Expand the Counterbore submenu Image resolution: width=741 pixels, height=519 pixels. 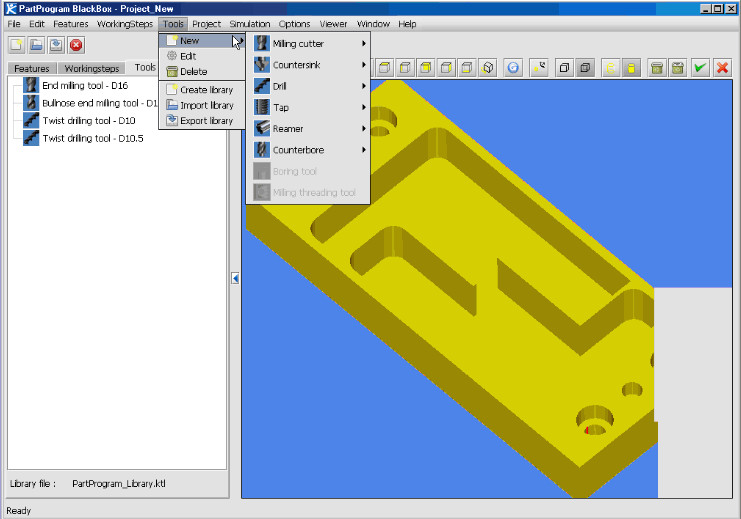[364, 150]
